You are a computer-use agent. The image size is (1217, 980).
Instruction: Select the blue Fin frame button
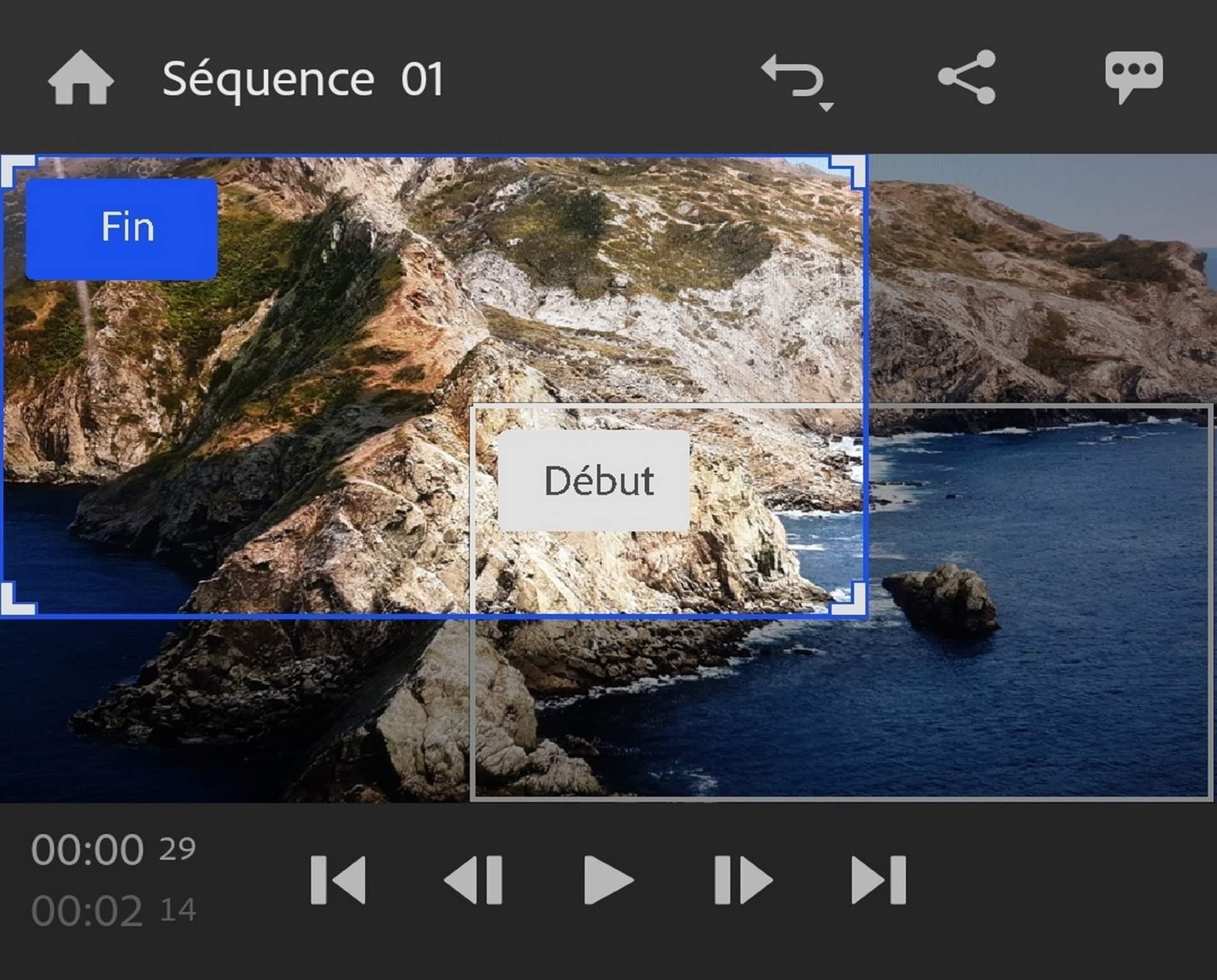pyautogui.click(x=122, y=229)
